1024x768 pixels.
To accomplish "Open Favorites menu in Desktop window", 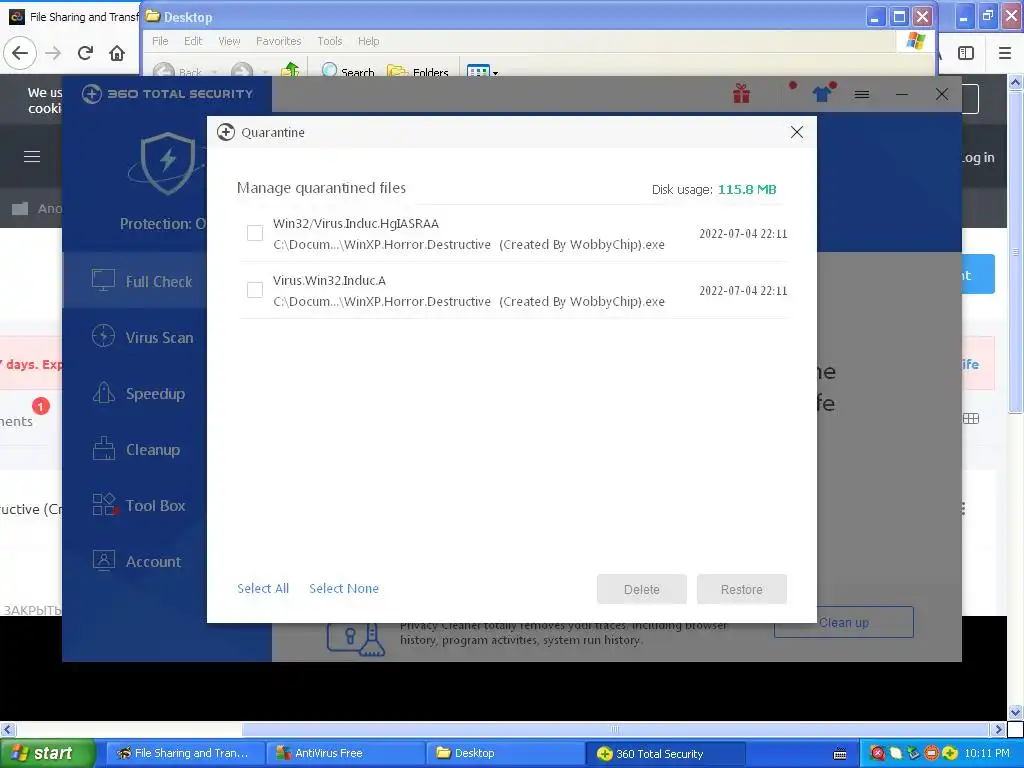I will tap(279, 41).
